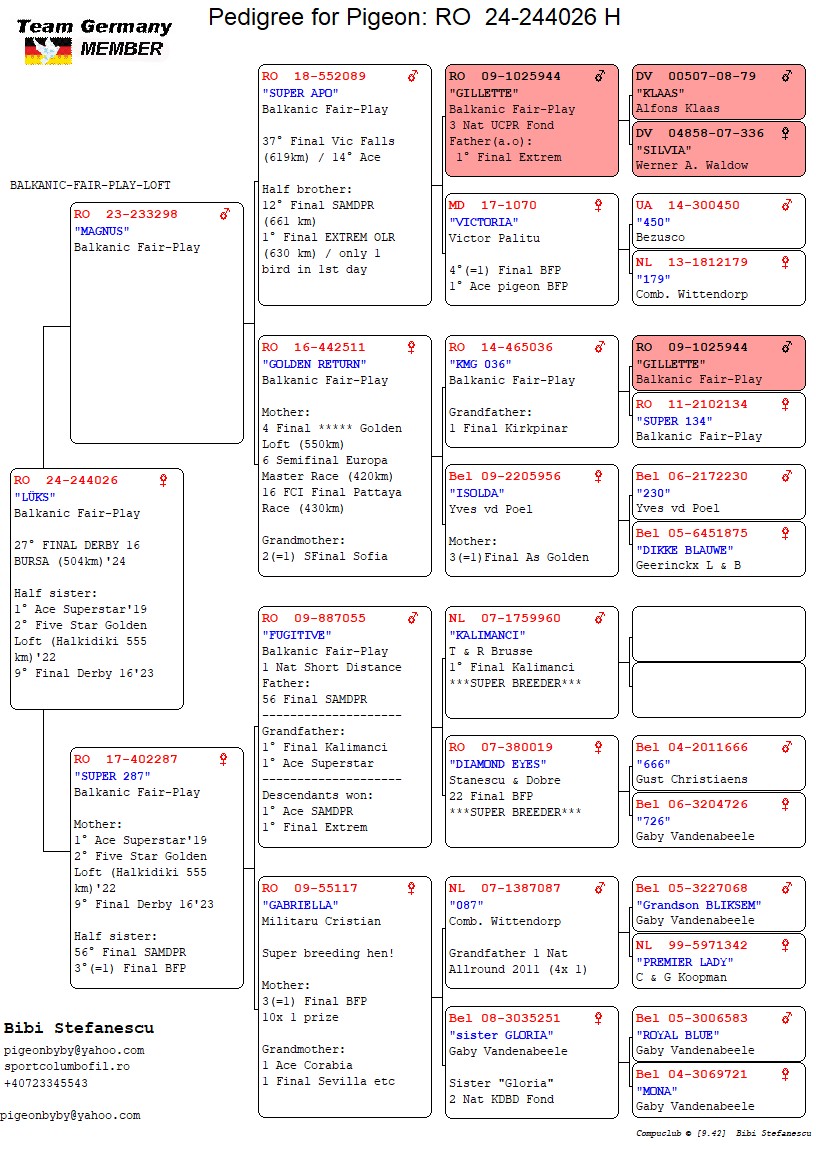The height and width of the screenshot is (1172, 816).
Task: Click the bottom pigeonbyby@yahoo.com footer email
Action: (70, 1116)
